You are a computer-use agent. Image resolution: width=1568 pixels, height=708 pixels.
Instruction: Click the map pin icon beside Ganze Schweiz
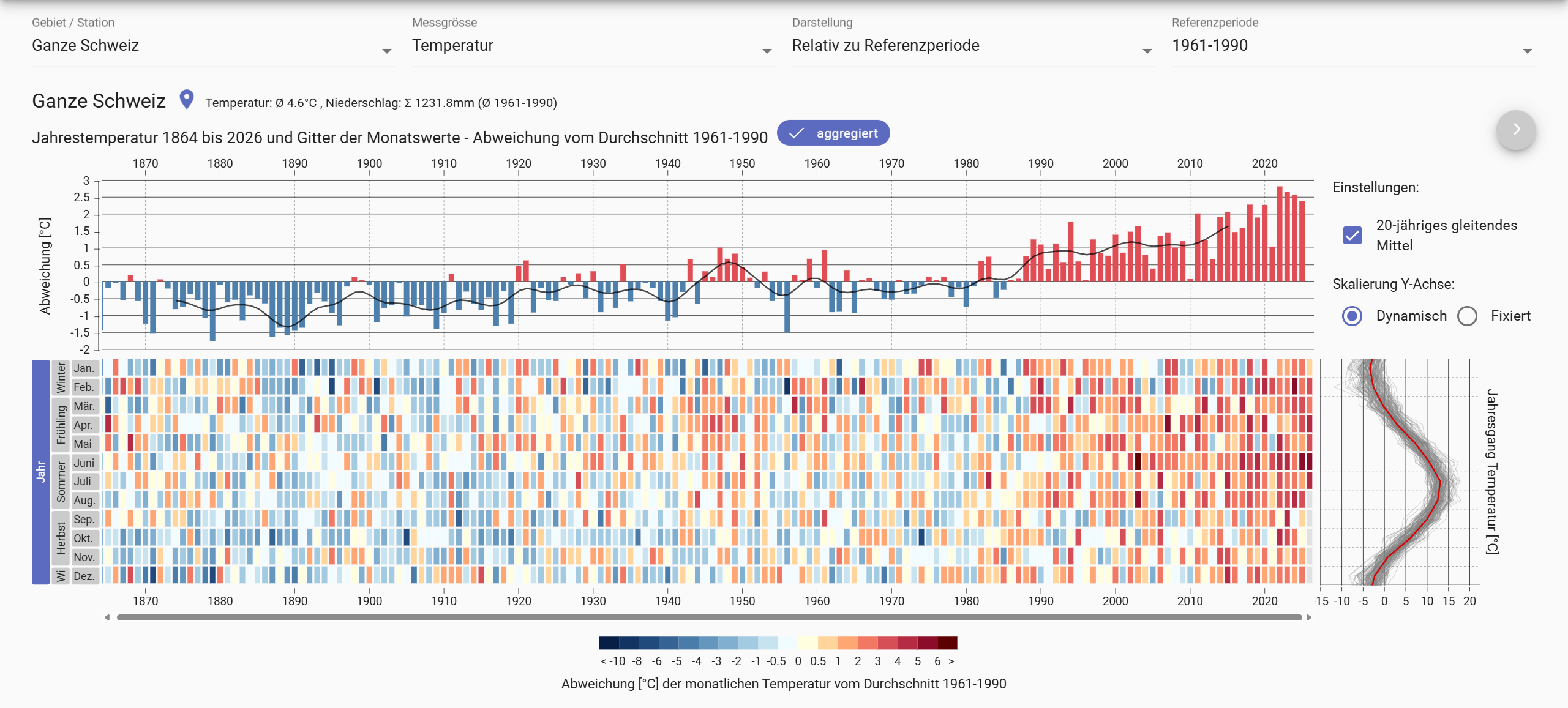187,100
